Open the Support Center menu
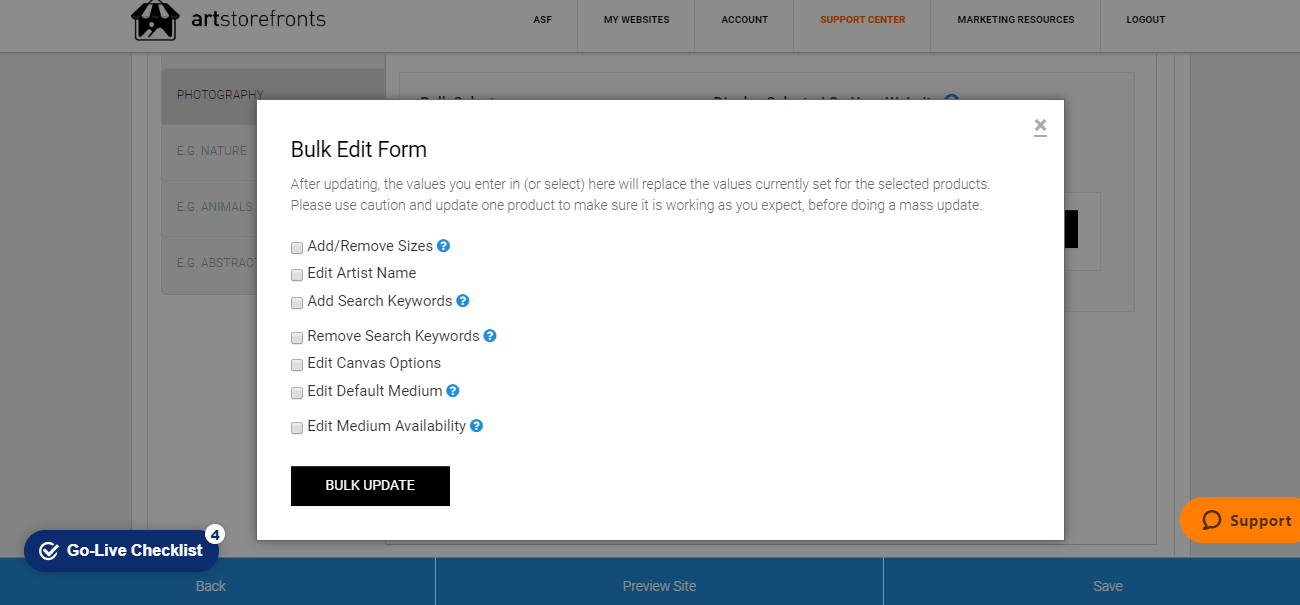Screen dimensions: 1300x605 [x=861, y=19]
